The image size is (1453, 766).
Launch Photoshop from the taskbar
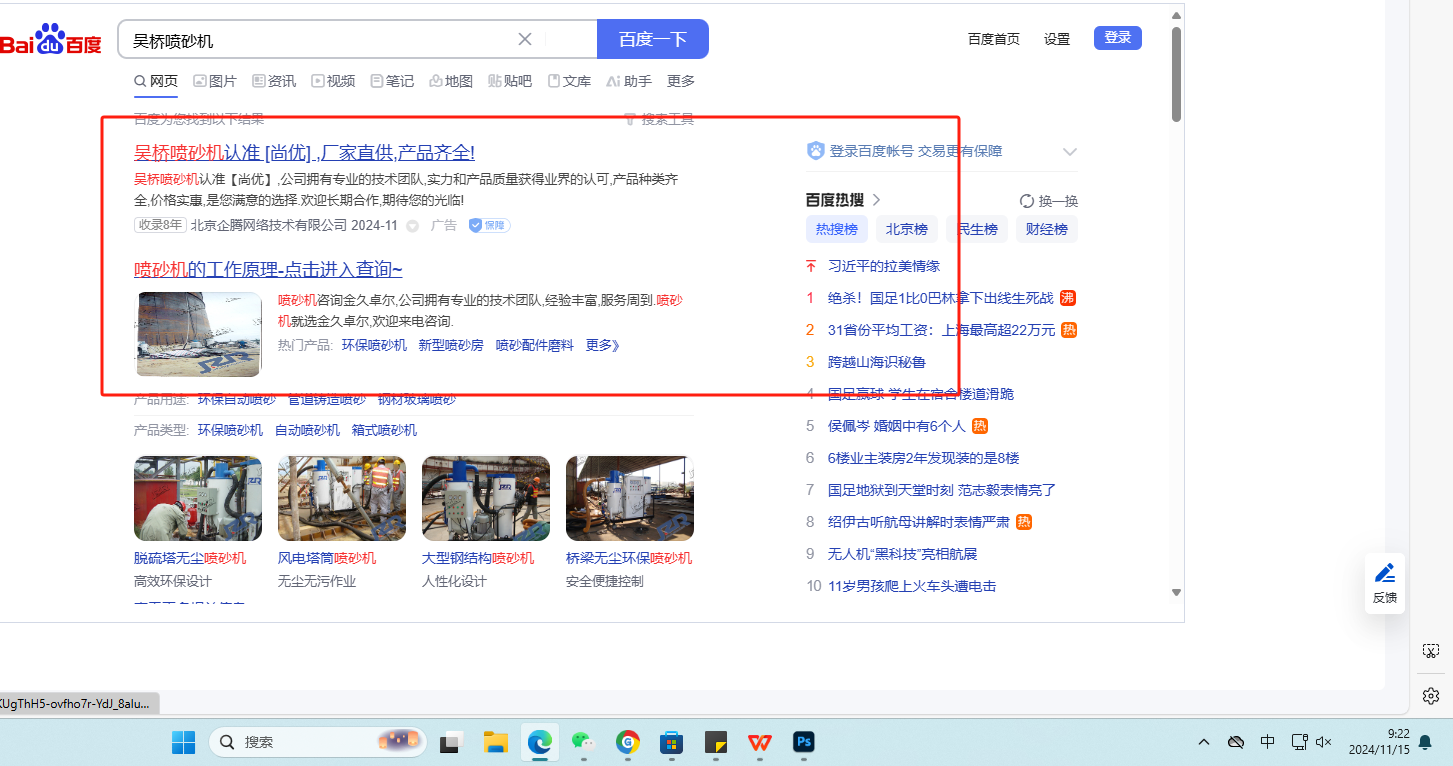tap(803, 742)
